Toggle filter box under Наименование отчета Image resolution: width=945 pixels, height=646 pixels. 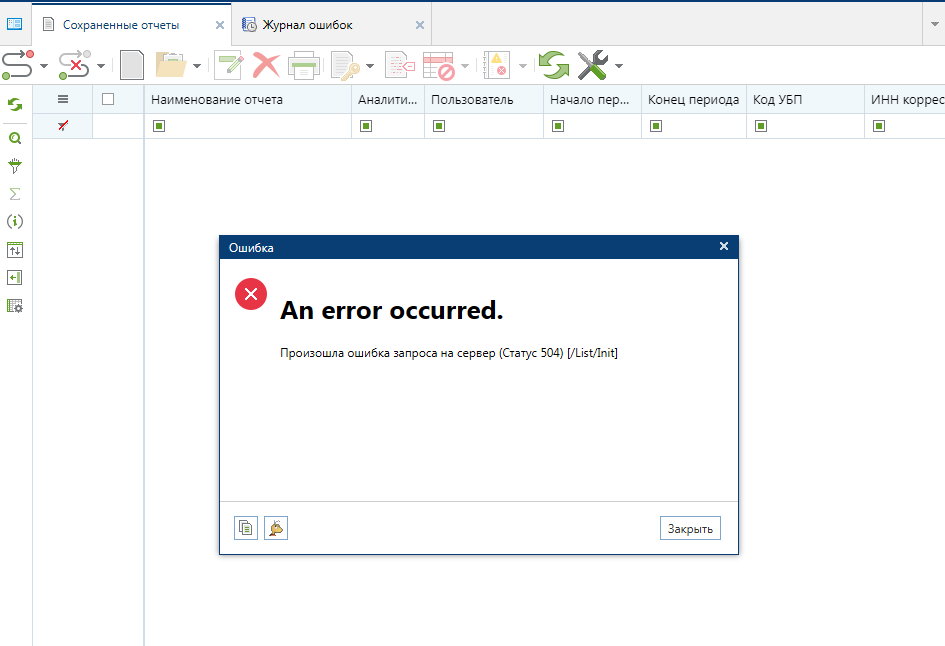(159, 126)
